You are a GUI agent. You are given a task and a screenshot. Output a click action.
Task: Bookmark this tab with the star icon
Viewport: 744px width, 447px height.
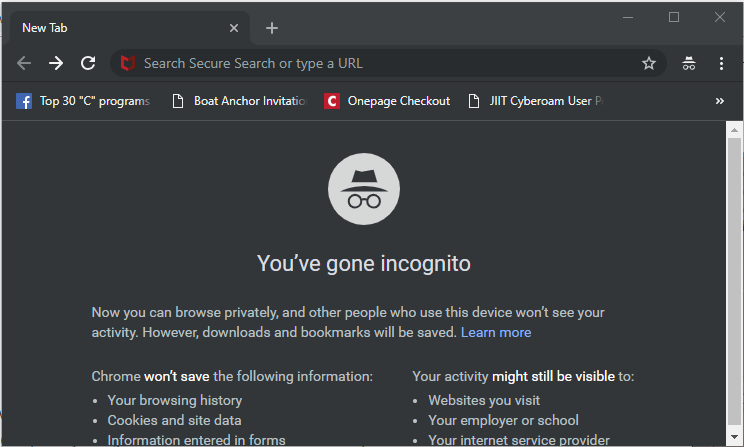(649, 63)
